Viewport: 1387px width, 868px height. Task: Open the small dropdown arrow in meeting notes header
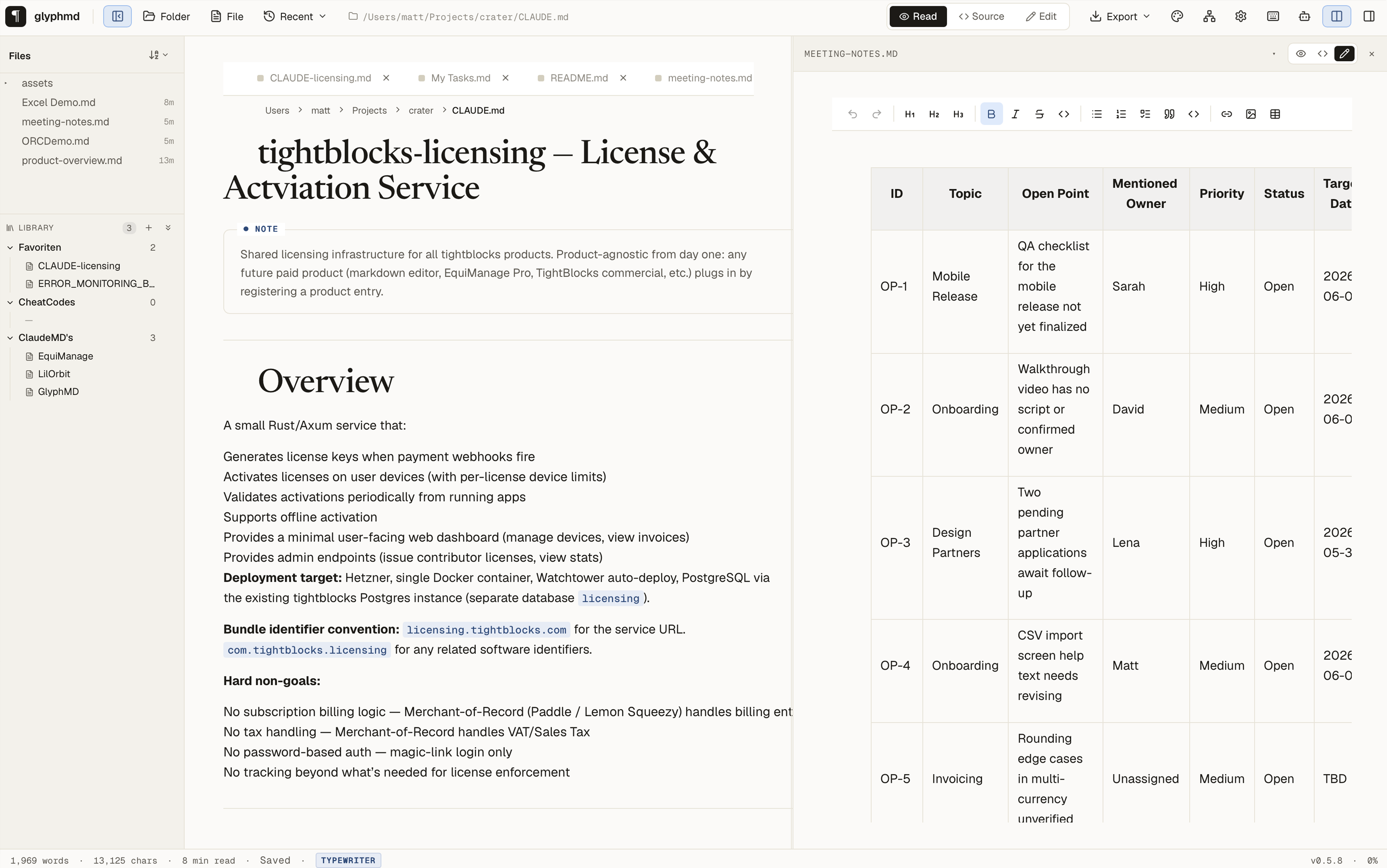click(x=1274, y=54)
